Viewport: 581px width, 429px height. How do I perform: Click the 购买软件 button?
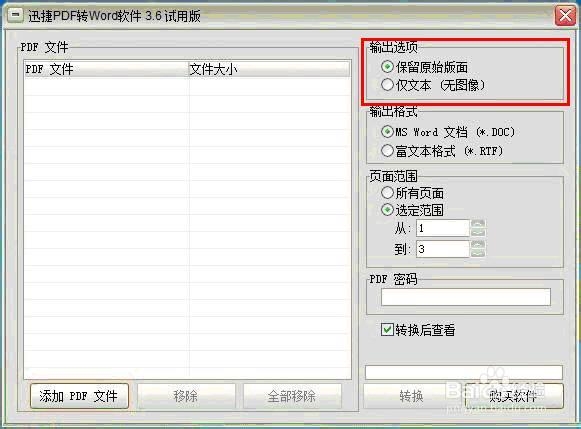tap(514, 396)
